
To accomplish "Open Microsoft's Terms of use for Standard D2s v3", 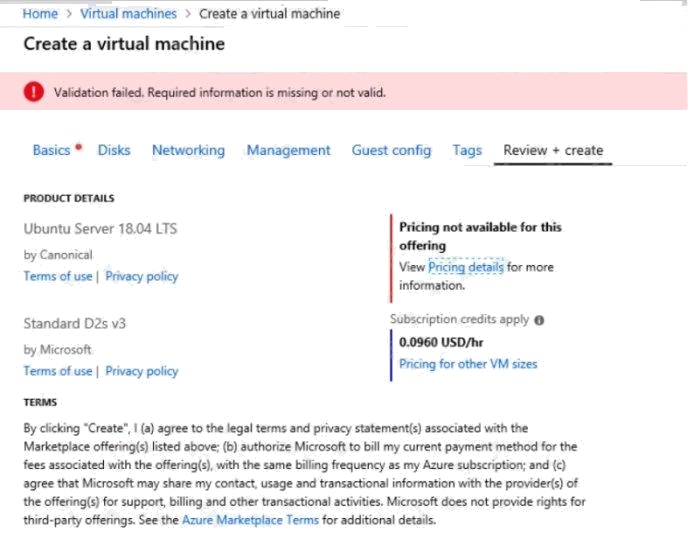I will pyautogui.click(x=57, y=371).
